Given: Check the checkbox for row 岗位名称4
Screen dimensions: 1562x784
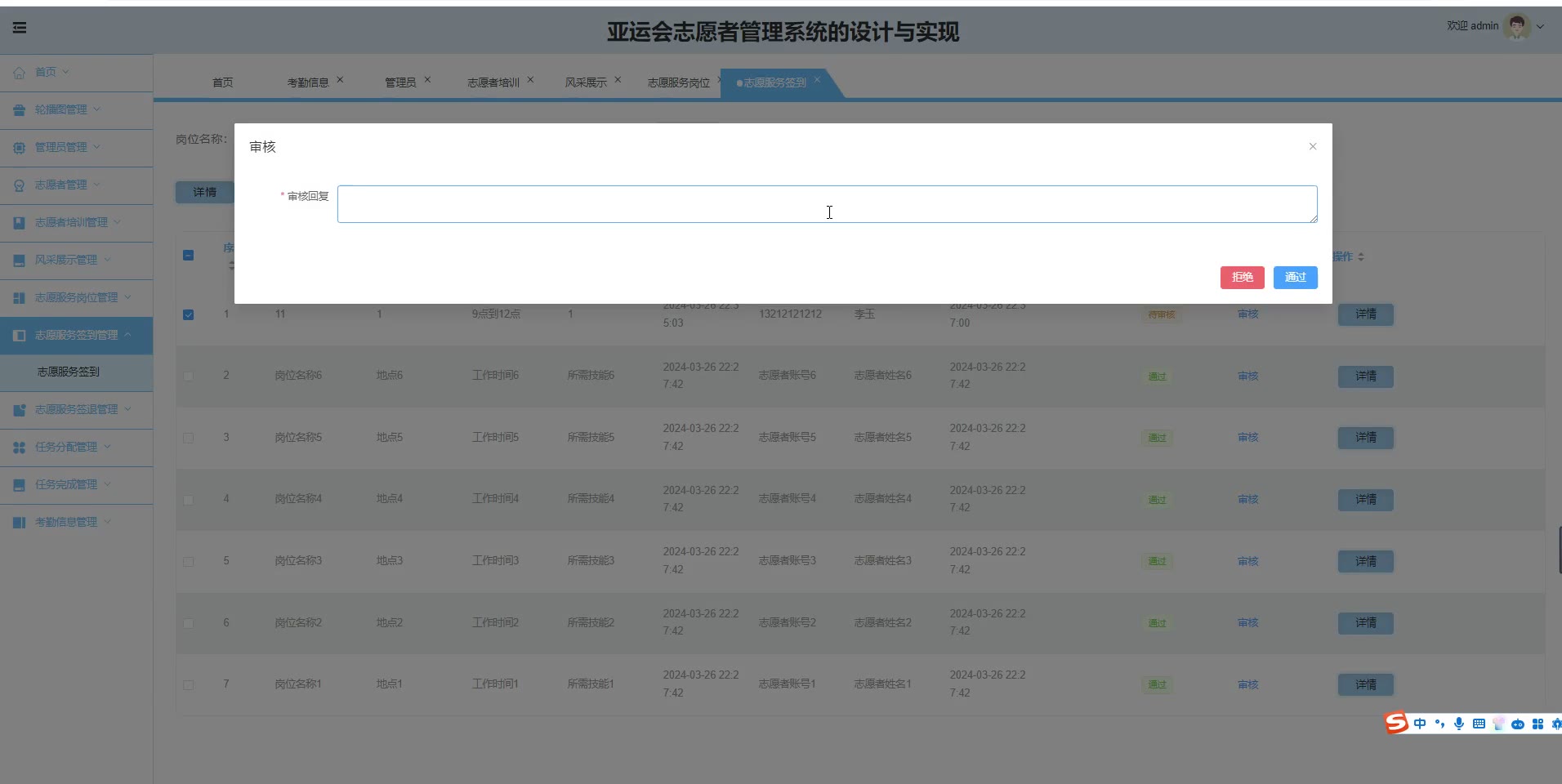Looking at the screenshot, I should pos(189,500).
